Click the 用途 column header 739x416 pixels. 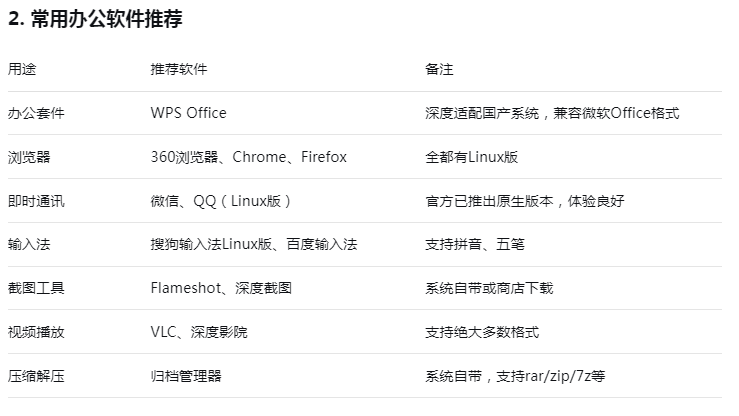[22, 69]
